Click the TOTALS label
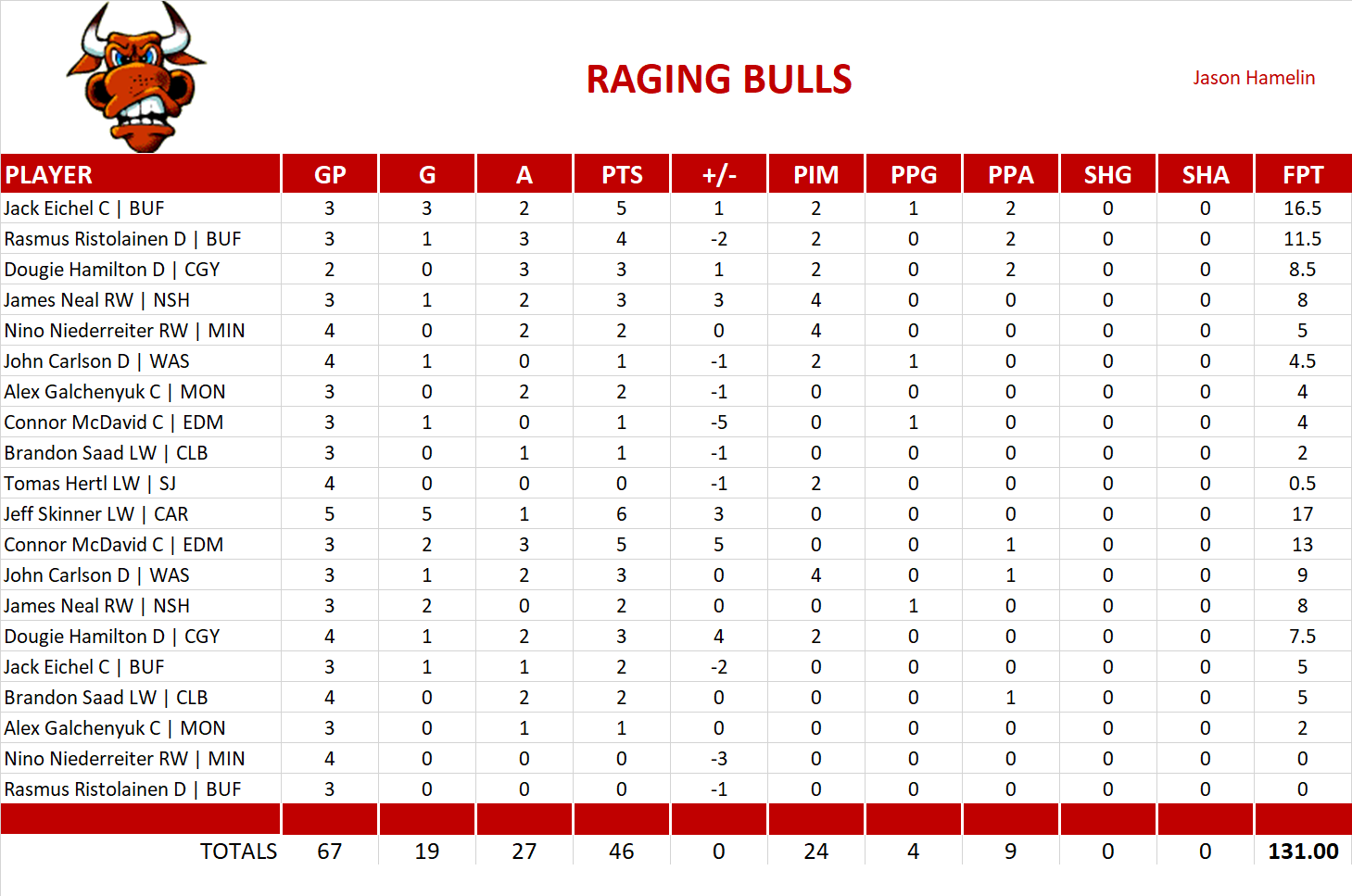This screenshot has width=1352, height=896. tap(238, 852)
